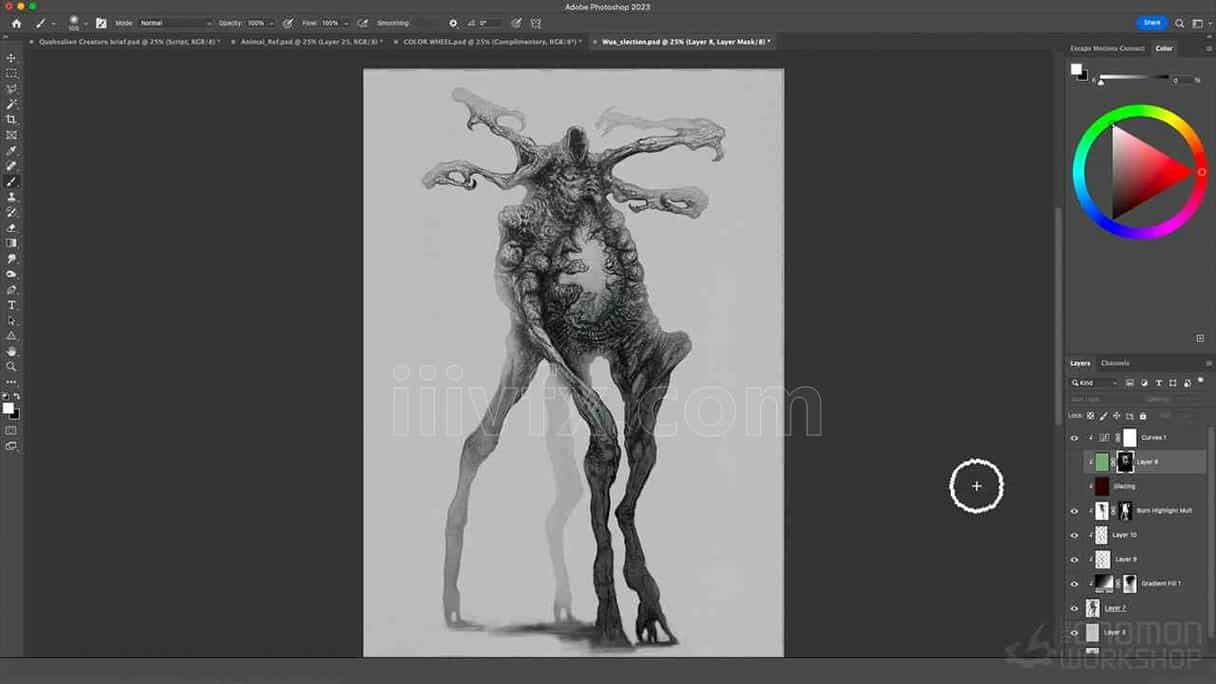Click the Share button
The width and height of the screenshot is (1216, 684).
1152,23
